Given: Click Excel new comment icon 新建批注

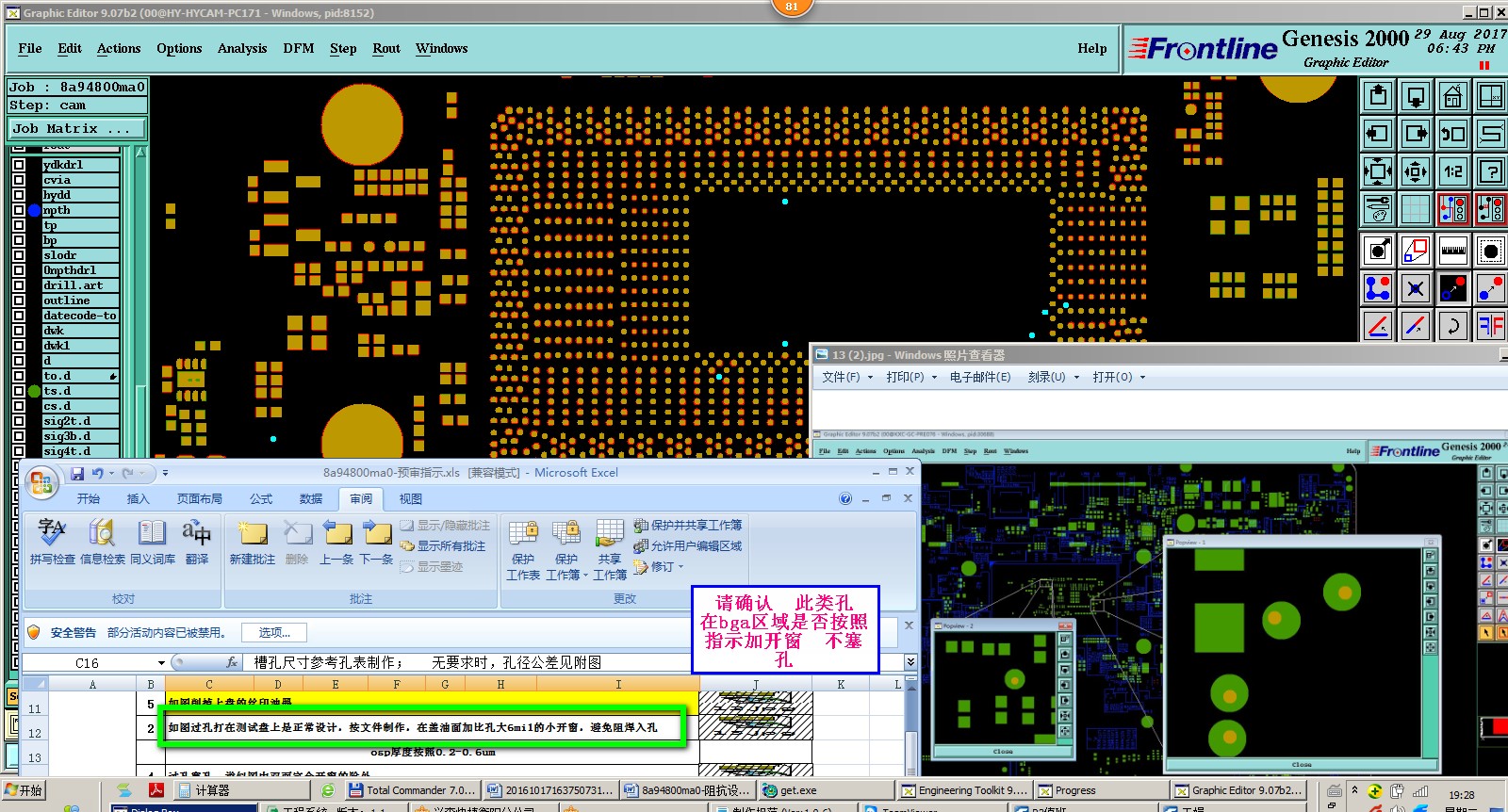Looking at the screenshot, I should (x=252, y=542).
